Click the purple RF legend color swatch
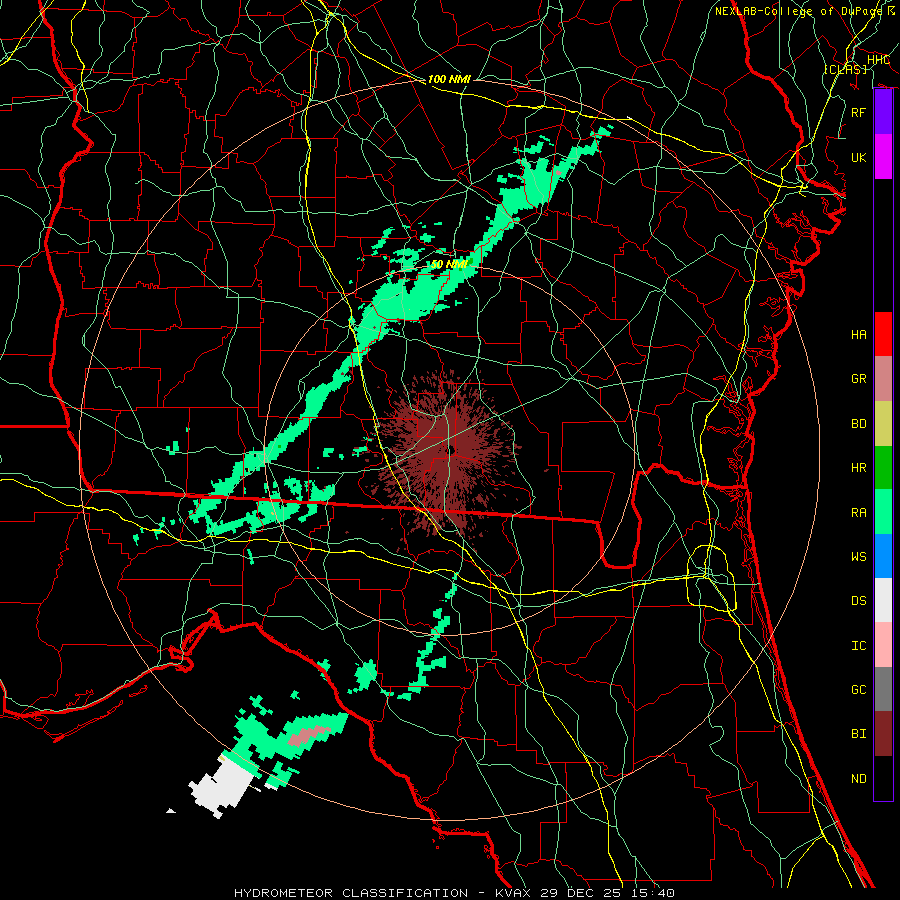Screen dimensions: 900x900 pos(883,112)
